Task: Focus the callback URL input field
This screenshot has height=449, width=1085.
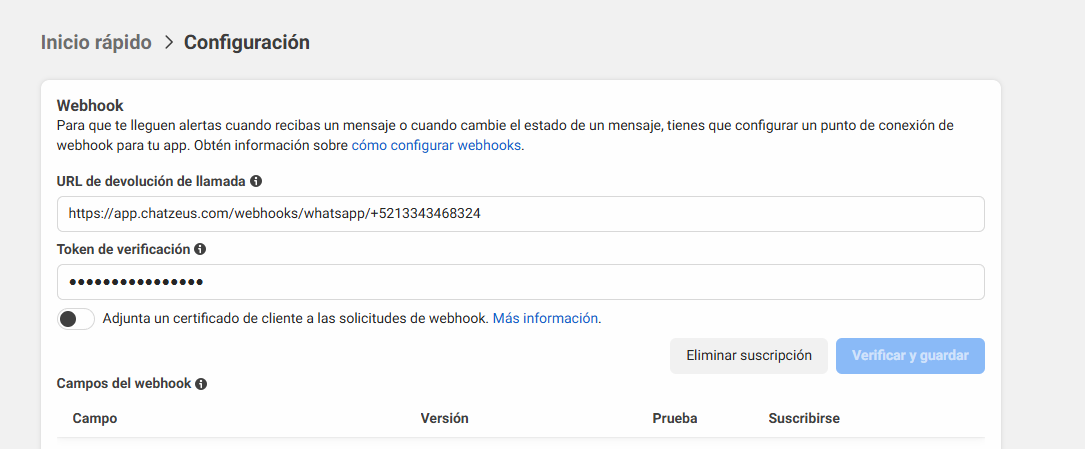Action: tap(520, 214)
